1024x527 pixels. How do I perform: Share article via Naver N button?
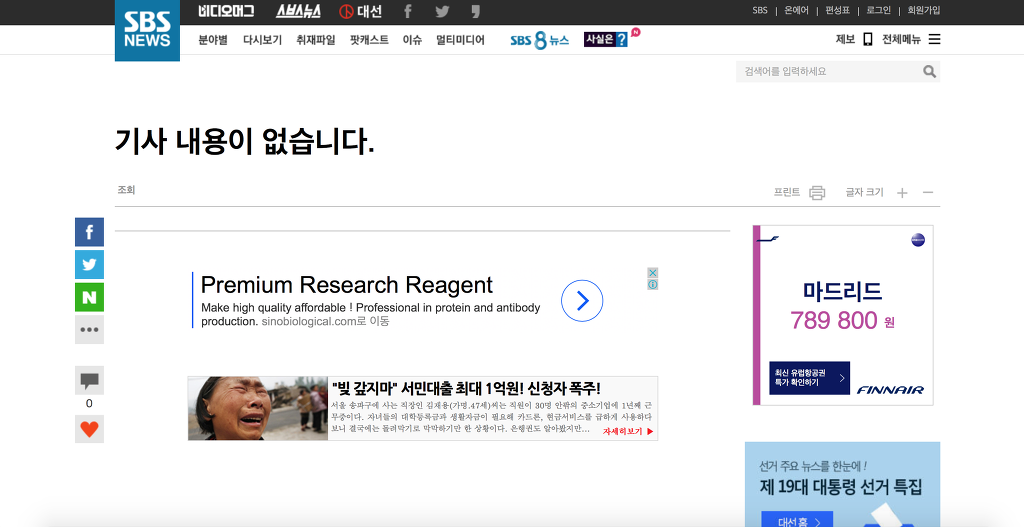coord(89,297)
